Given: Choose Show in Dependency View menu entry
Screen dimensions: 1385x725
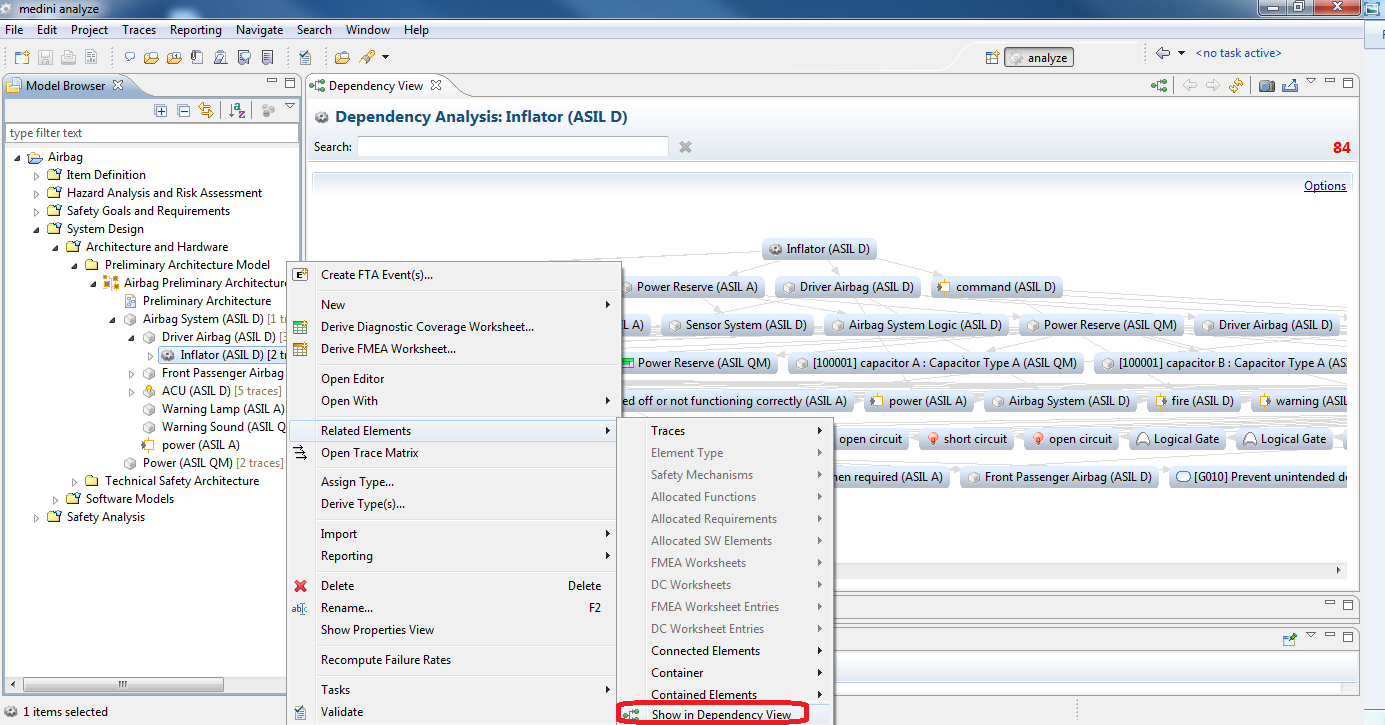Looking at the screenshot, I should [x=720, y=715].
